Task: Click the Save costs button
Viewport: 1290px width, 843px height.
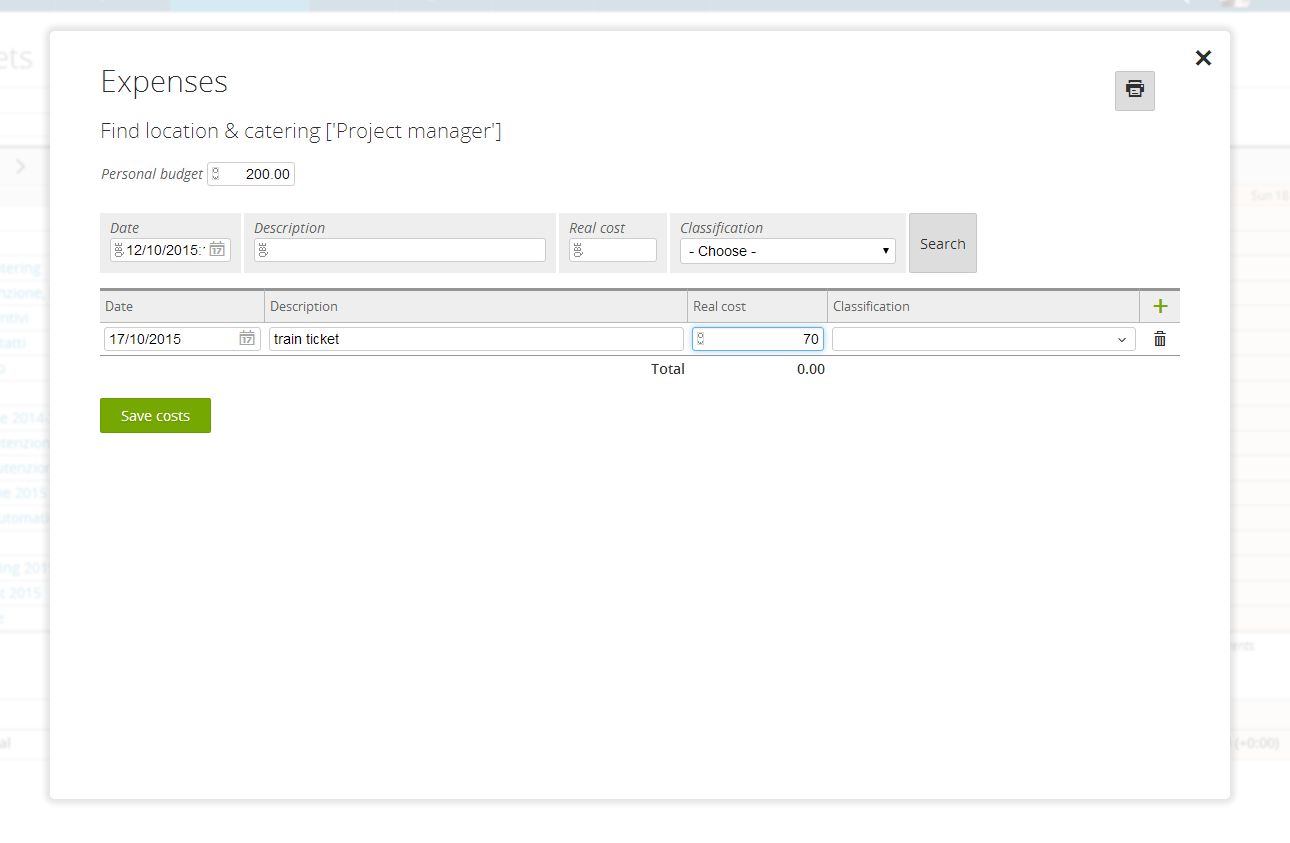Action: [155, 416]
